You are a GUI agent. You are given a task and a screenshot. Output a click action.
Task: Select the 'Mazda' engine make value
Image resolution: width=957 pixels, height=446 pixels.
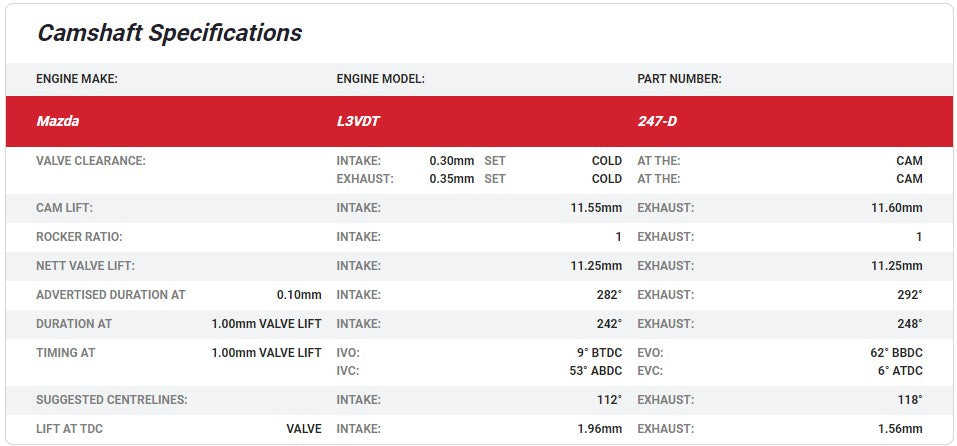[x=57, y=121]
